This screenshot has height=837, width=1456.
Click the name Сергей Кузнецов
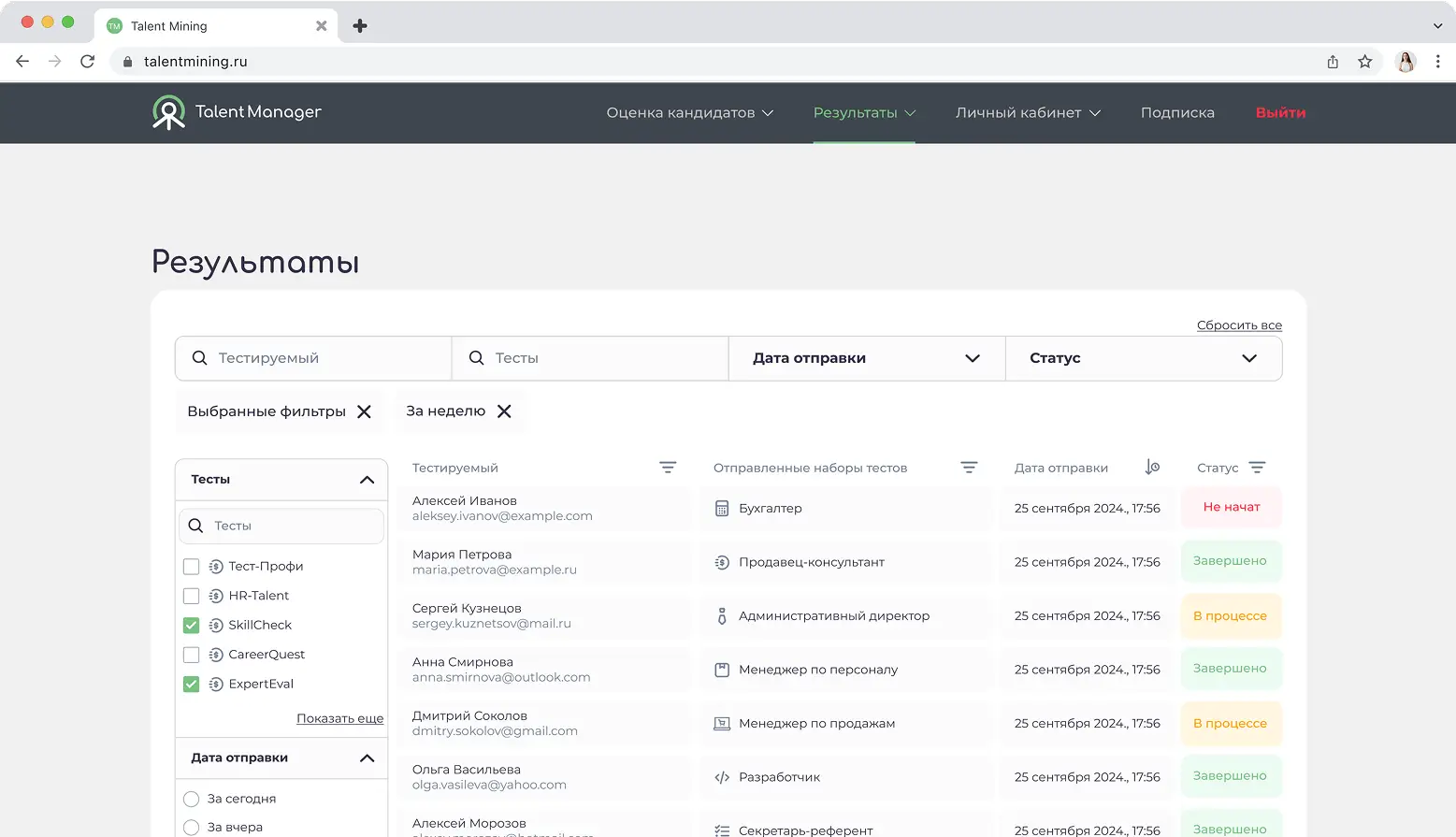(x=467, y=609)
